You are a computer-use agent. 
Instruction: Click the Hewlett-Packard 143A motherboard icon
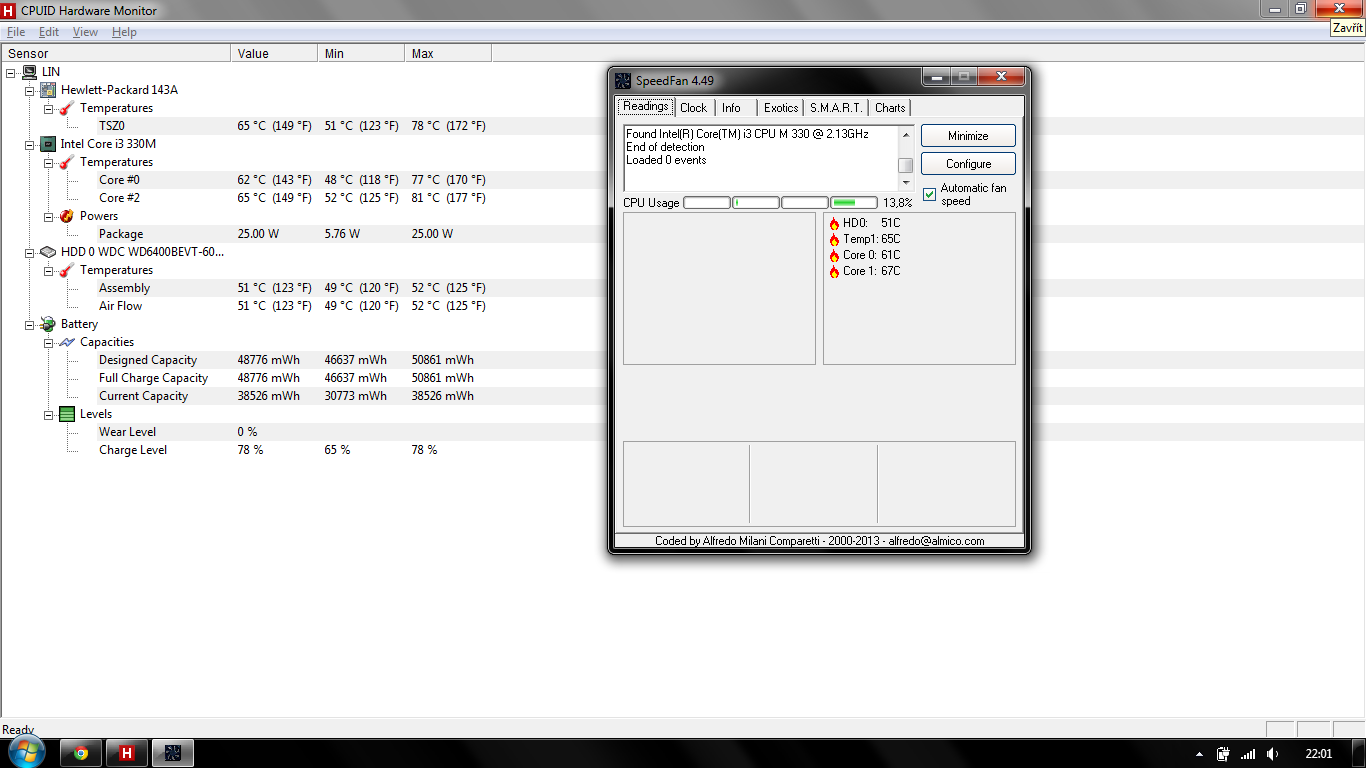(48, 90)
